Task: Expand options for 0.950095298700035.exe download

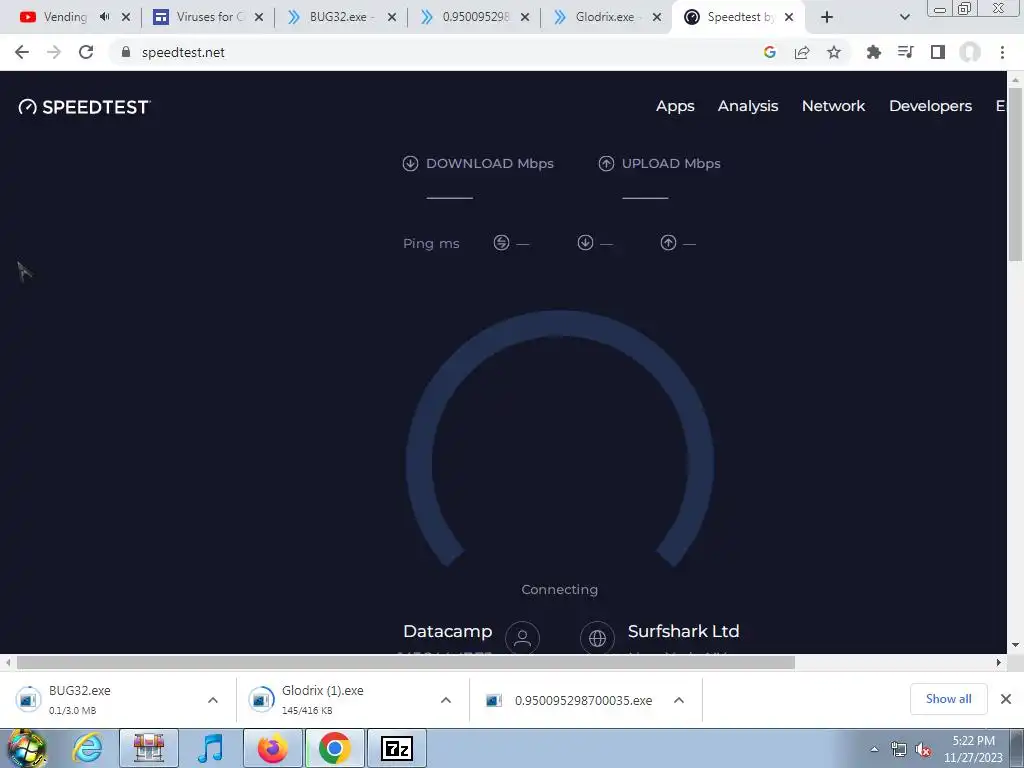Action: pyautogui.click(x=679, y=700)
